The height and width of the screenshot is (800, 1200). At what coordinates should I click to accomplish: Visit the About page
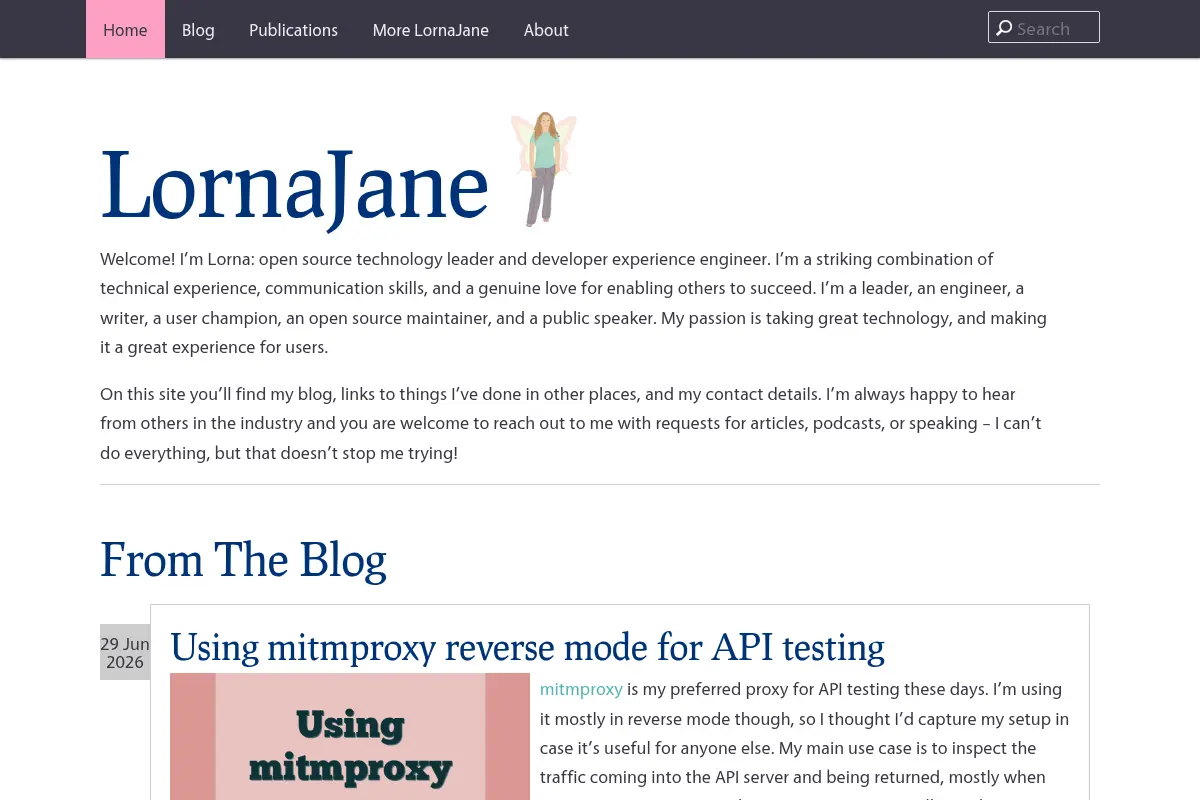tap(546, 30)
